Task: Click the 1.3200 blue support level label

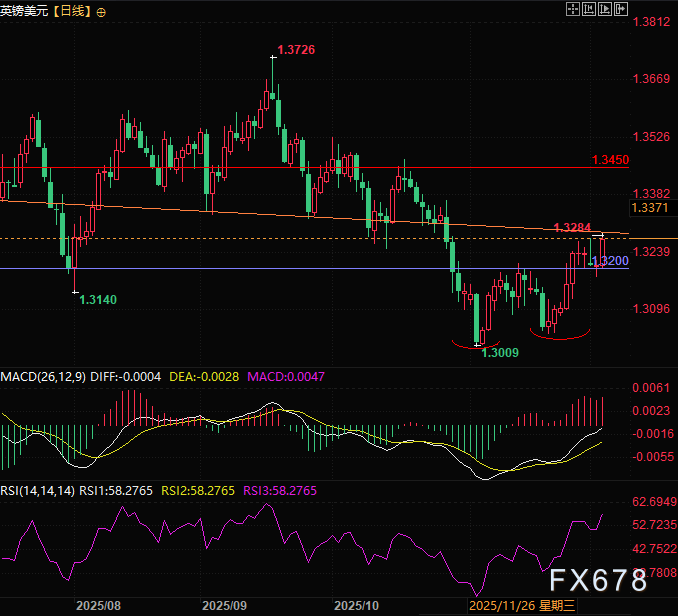Action: (615, 260)
